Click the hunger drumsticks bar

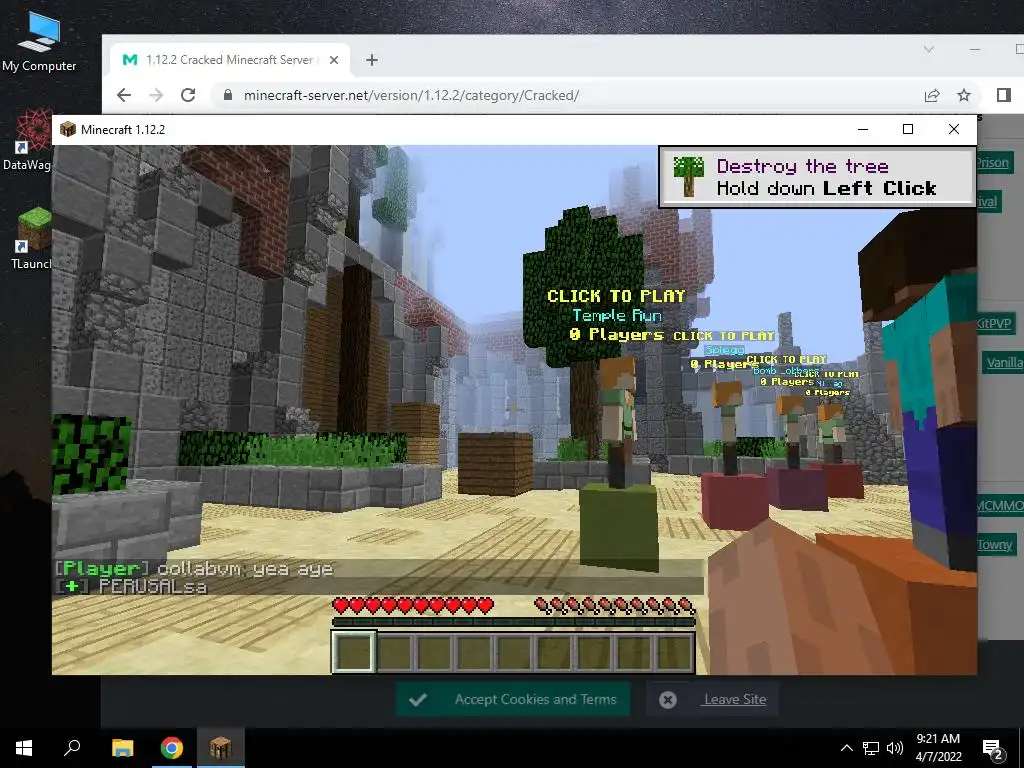(615, 606)
